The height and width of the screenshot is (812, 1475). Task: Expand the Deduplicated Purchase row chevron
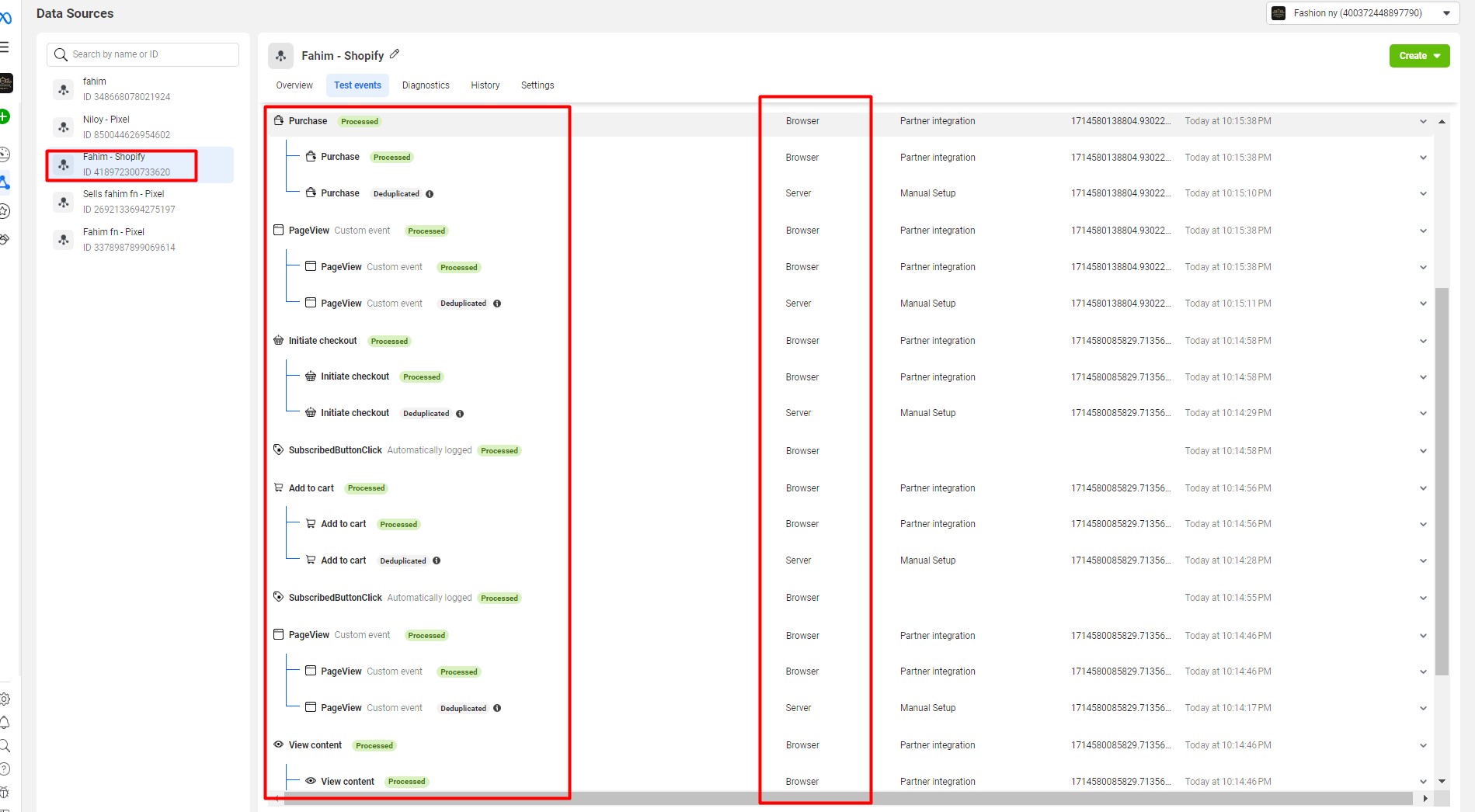(x=1423, y=194)
